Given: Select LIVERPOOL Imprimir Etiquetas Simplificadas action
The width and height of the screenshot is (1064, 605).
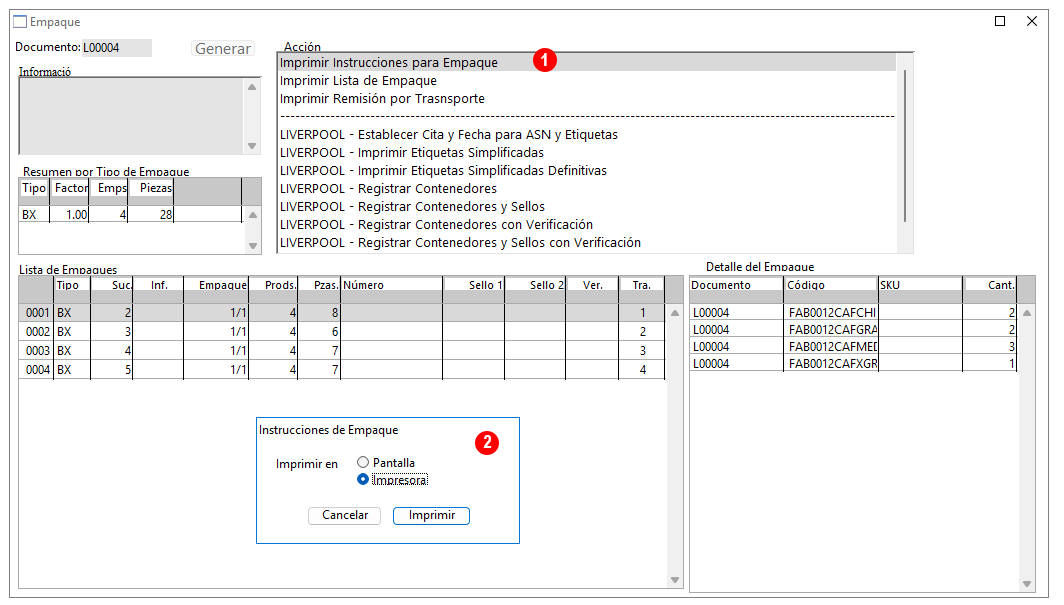Looking at the screenshot, I should tap(587, 153).
